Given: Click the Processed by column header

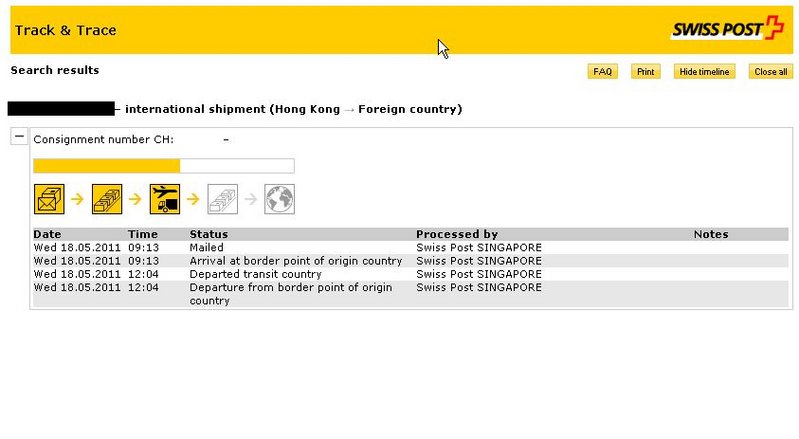Looking at the screenshot, I should [x=457, y=234].
